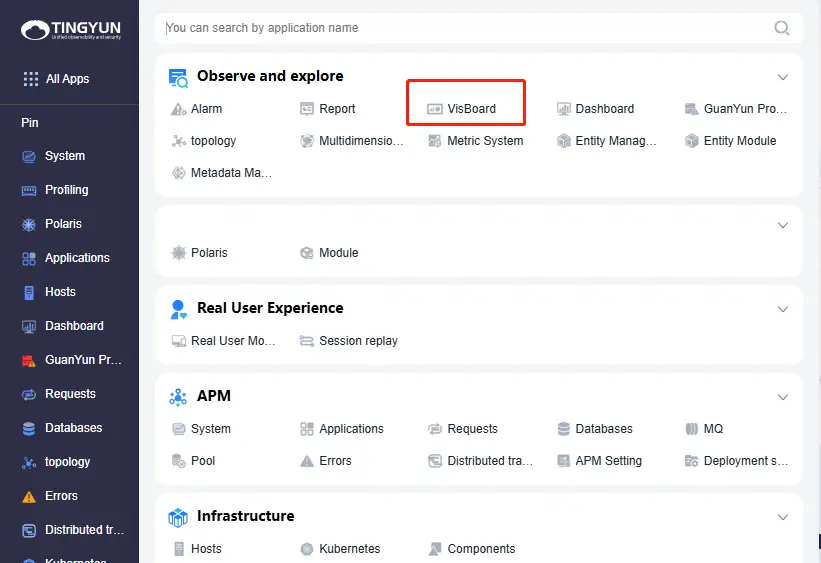
Task: Open the Report link
Action: point(337,109)
